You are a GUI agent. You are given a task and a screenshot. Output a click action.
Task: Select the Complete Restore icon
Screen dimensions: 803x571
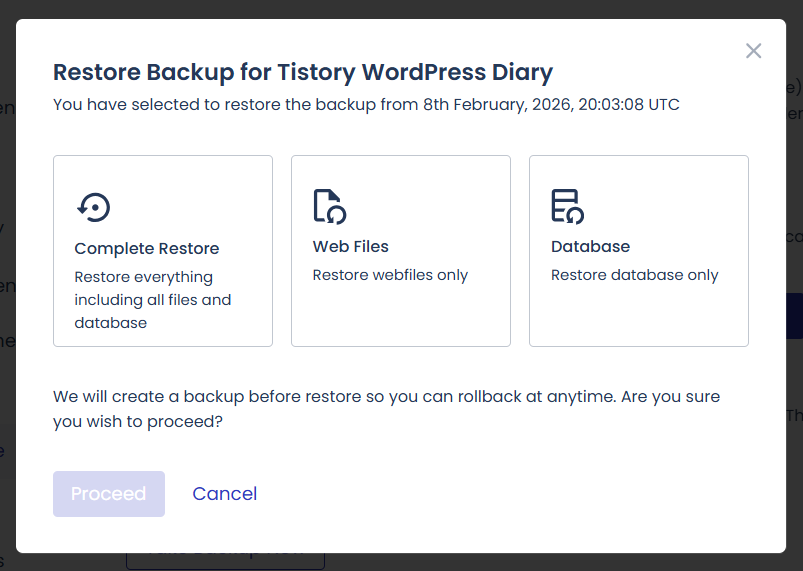(94, 207)
